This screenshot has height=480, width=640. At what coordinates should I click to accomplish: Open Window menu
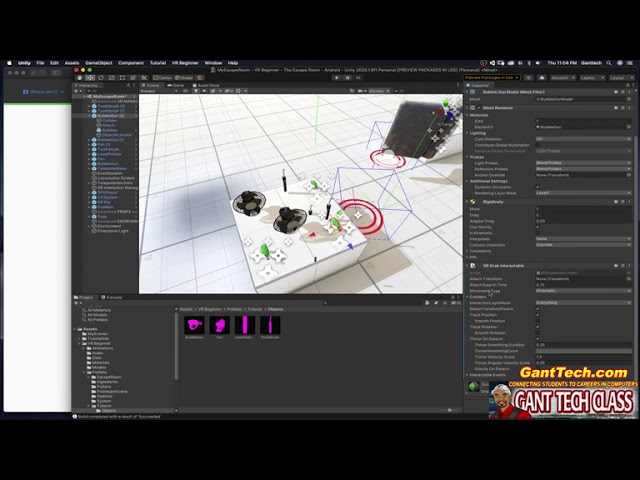(x=213, y=63)
